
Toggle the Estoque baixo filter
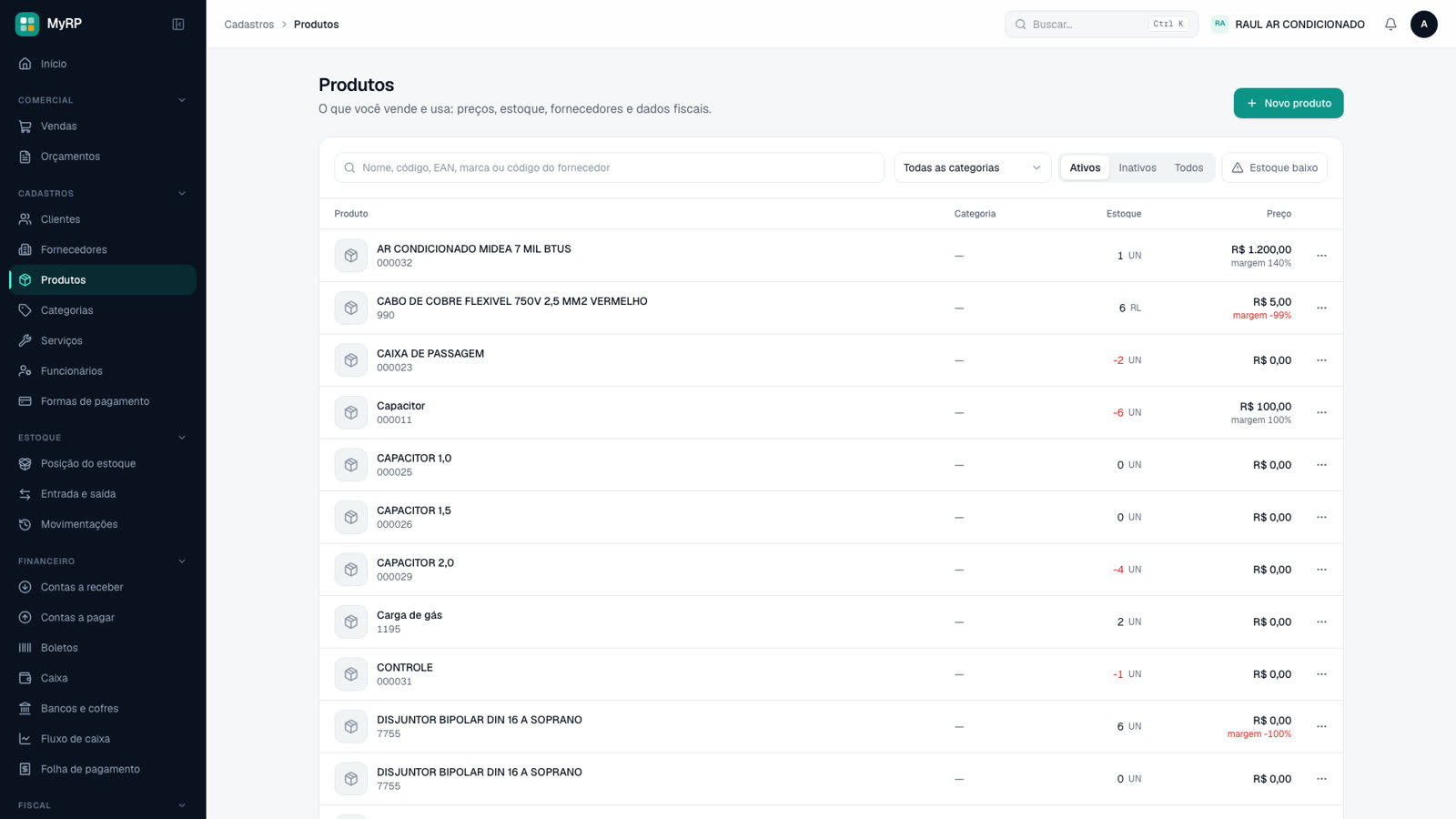point(1274,167)
